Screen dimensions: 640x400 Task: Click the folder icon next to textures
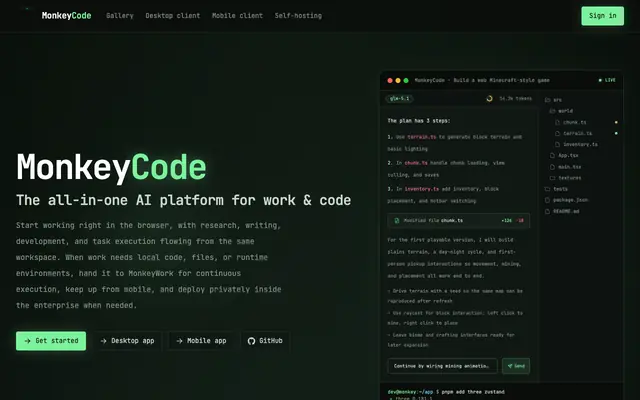[552, 178]
